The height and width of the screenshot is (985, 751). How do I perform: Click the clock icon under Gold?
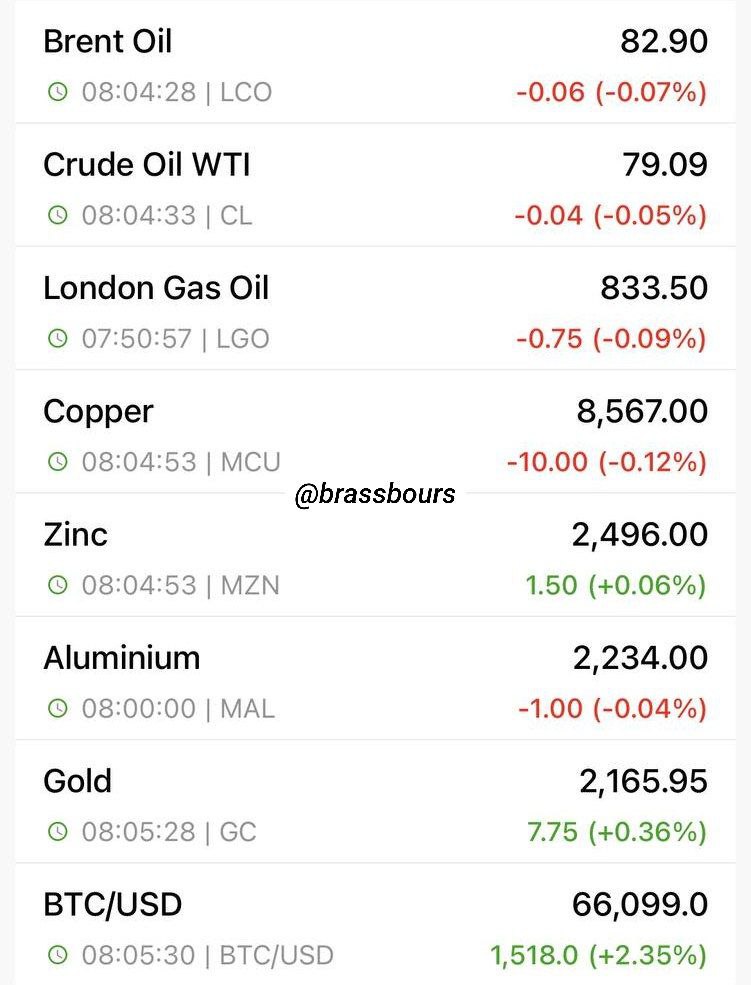point(57,832)
